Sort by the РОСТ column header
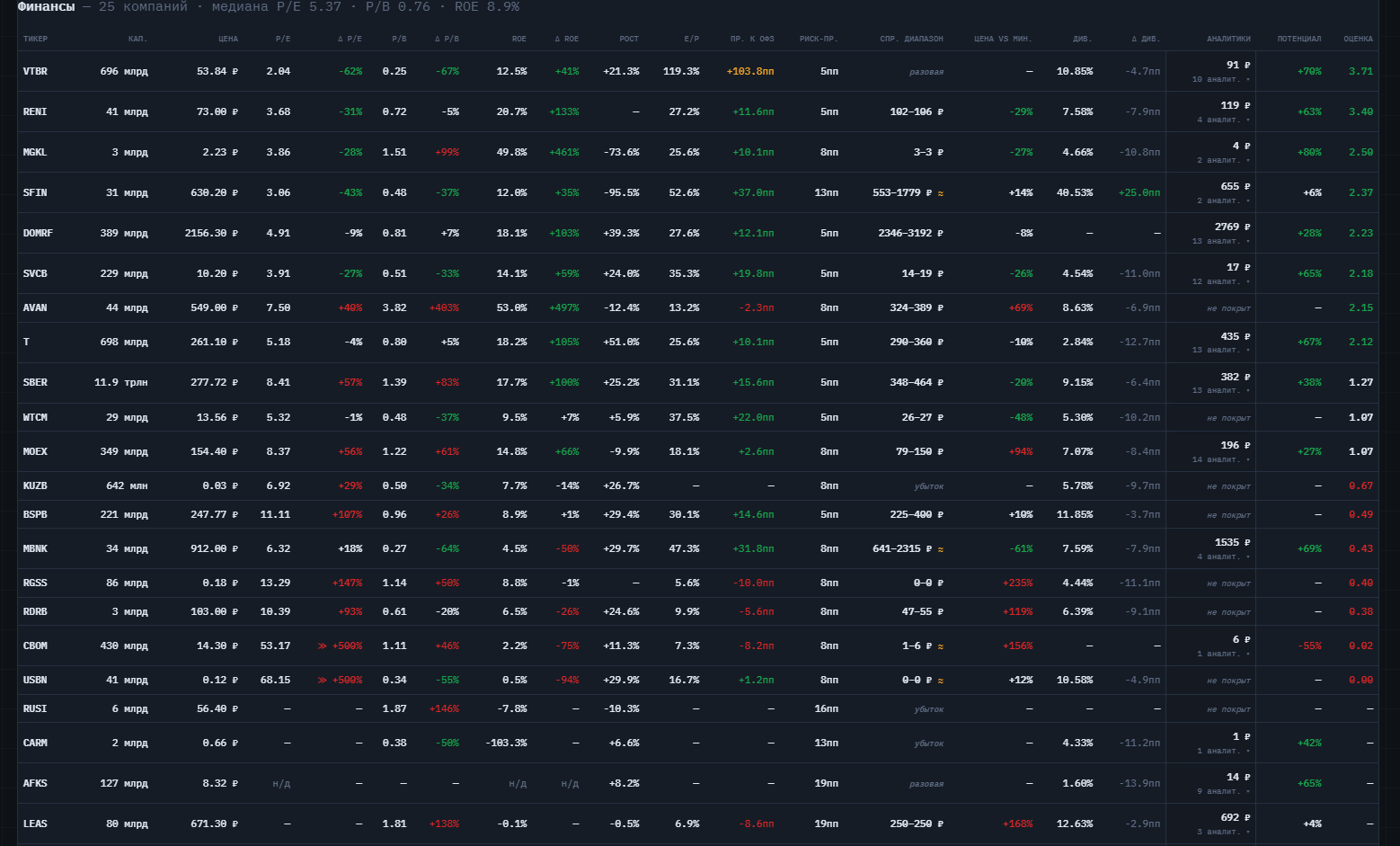This screenshot has width=1400, height=846. (x=629, y=40)
